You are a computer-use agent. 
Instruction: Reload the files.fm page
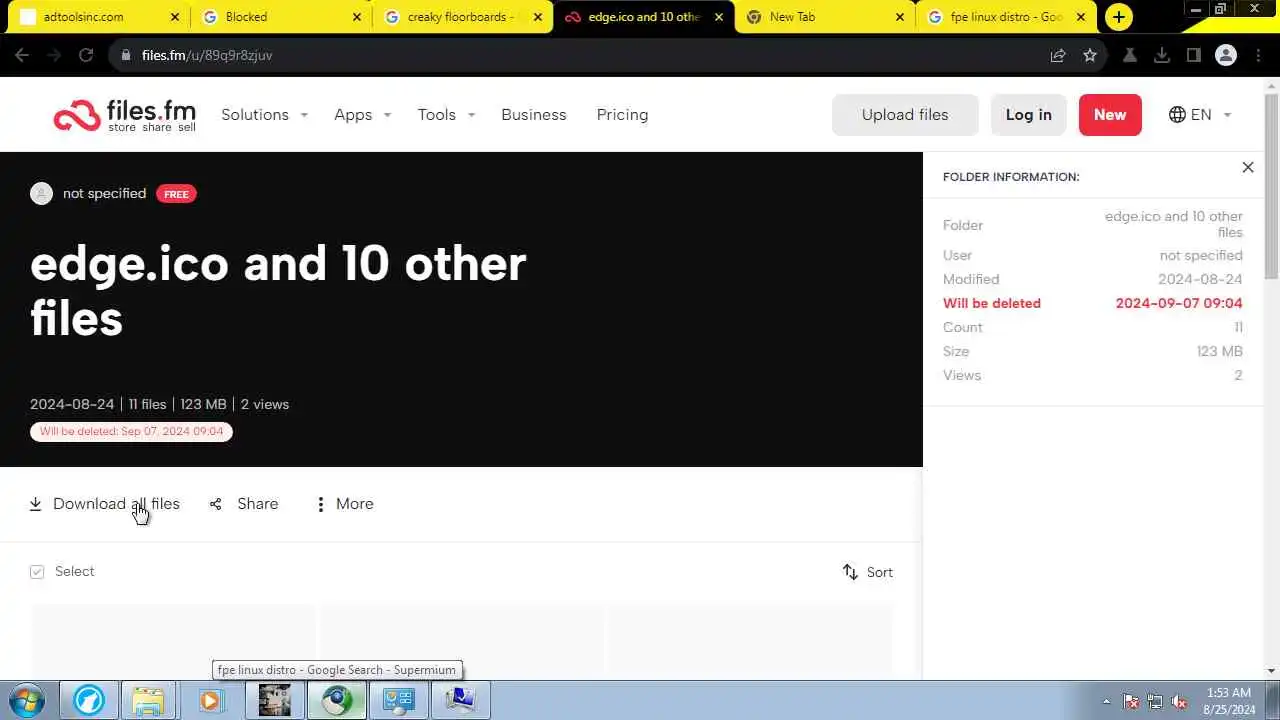pos(86,55)
